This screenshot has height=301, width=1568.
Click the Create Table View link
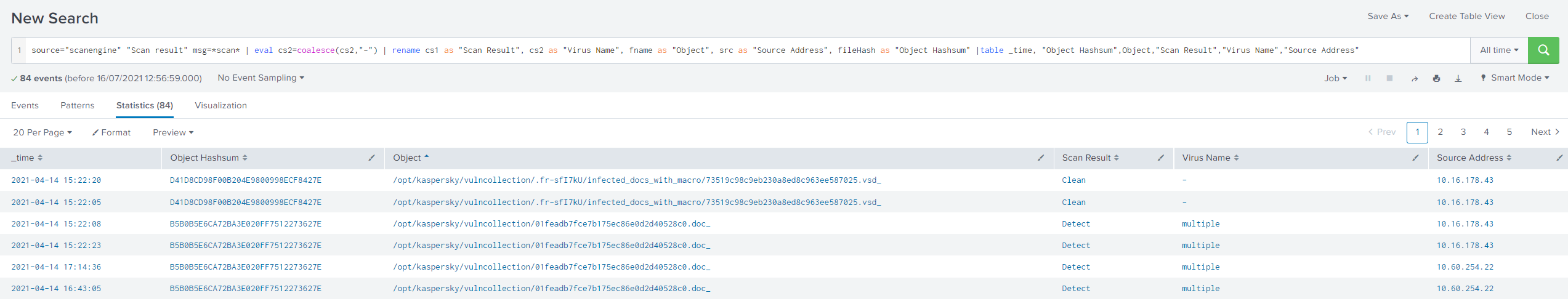pyautogui.click(x=1466, y=16)
